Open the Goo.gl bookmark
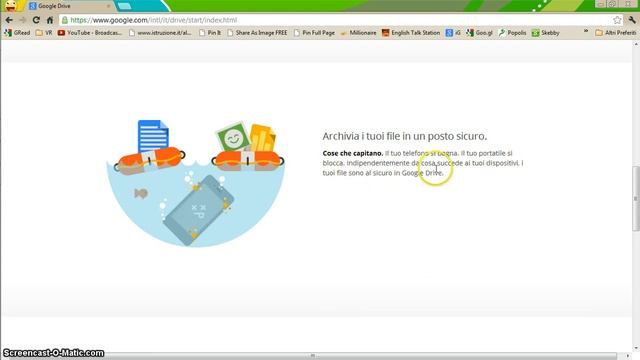 coord(480,33)
